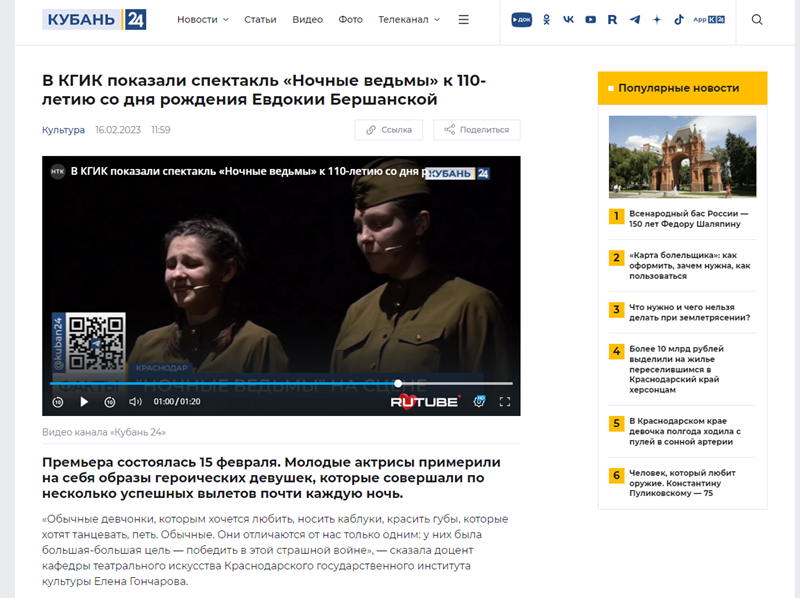This screenshot has height=598, width=800.
Task: Open news about девочка с пулей в артерии
Action: 685,431
